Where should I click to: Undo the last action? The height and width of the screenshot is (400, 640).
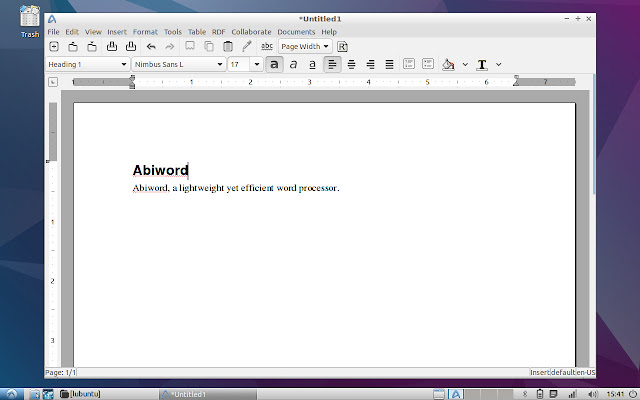pos(151,47)
